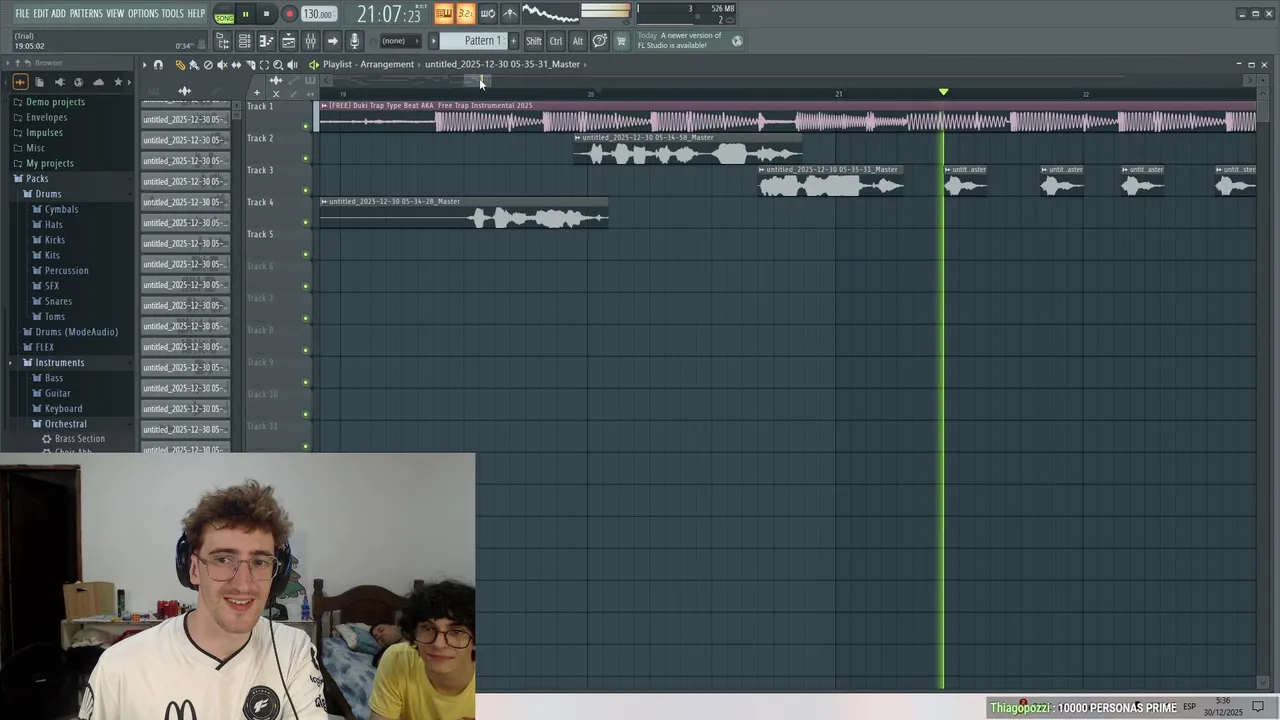Open the snap magnet dropdown in playlist
The width and height of the screenshot is (1280, 720).
(158, 65)
